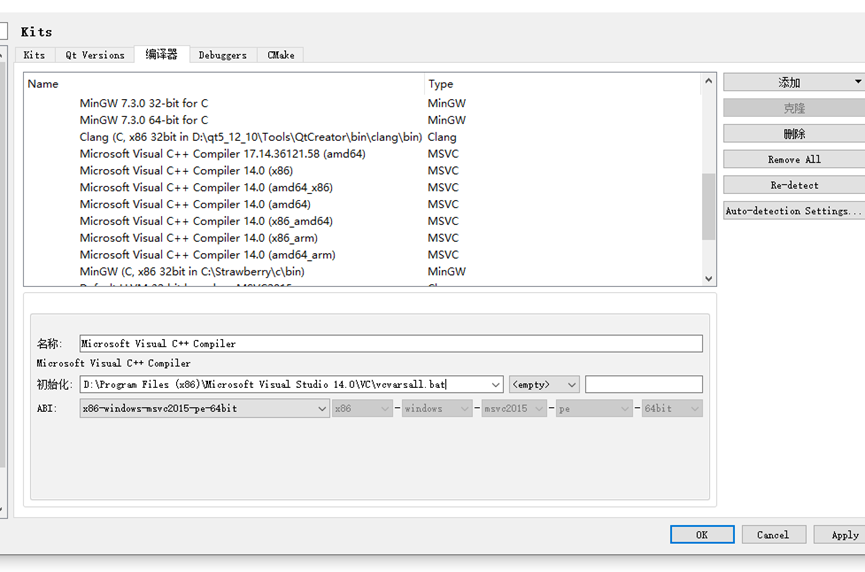Open the Debuggers tab

pos(222,55)
